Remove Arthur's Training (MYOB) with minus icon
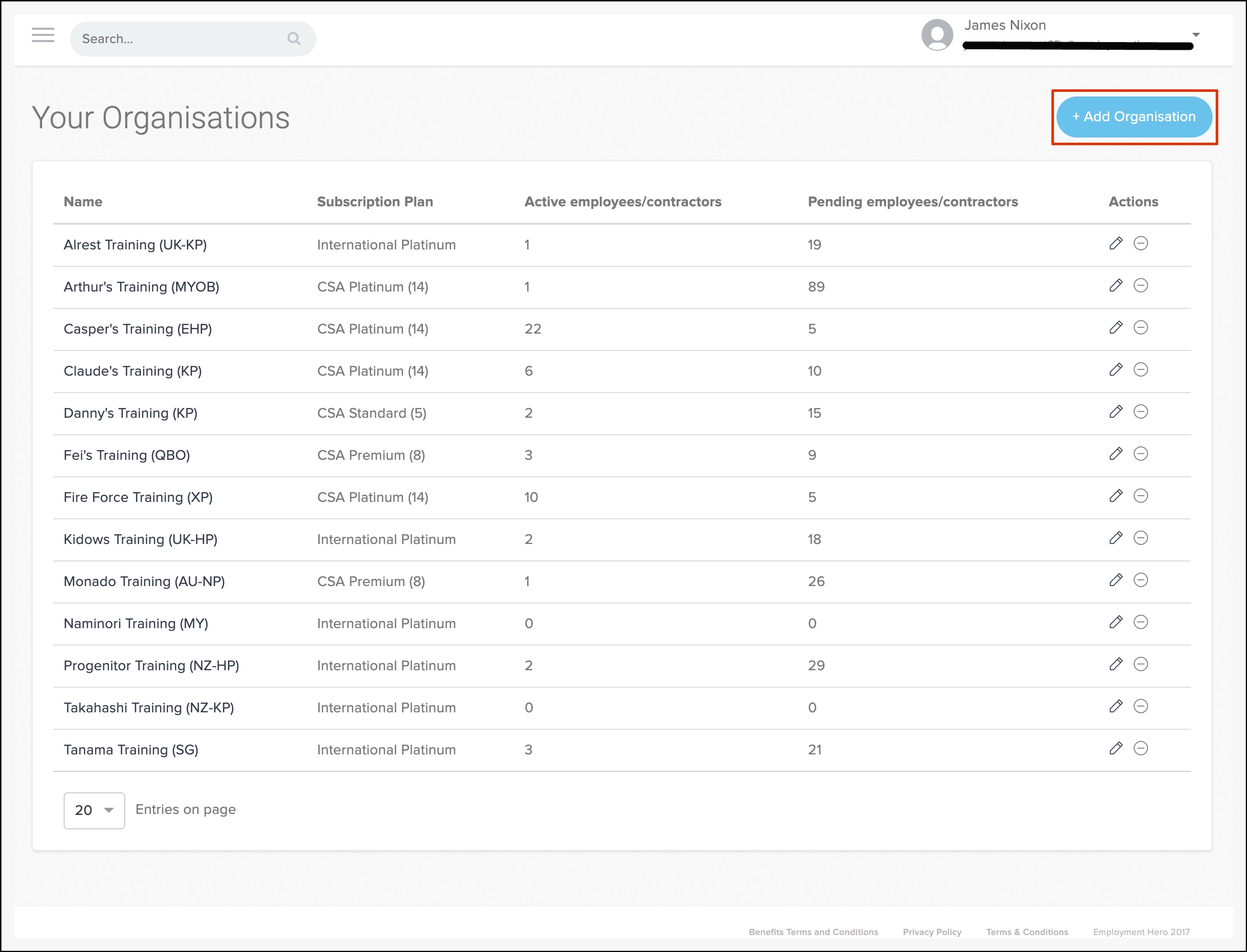The image size is (1247, 952). coord(1140,285)
